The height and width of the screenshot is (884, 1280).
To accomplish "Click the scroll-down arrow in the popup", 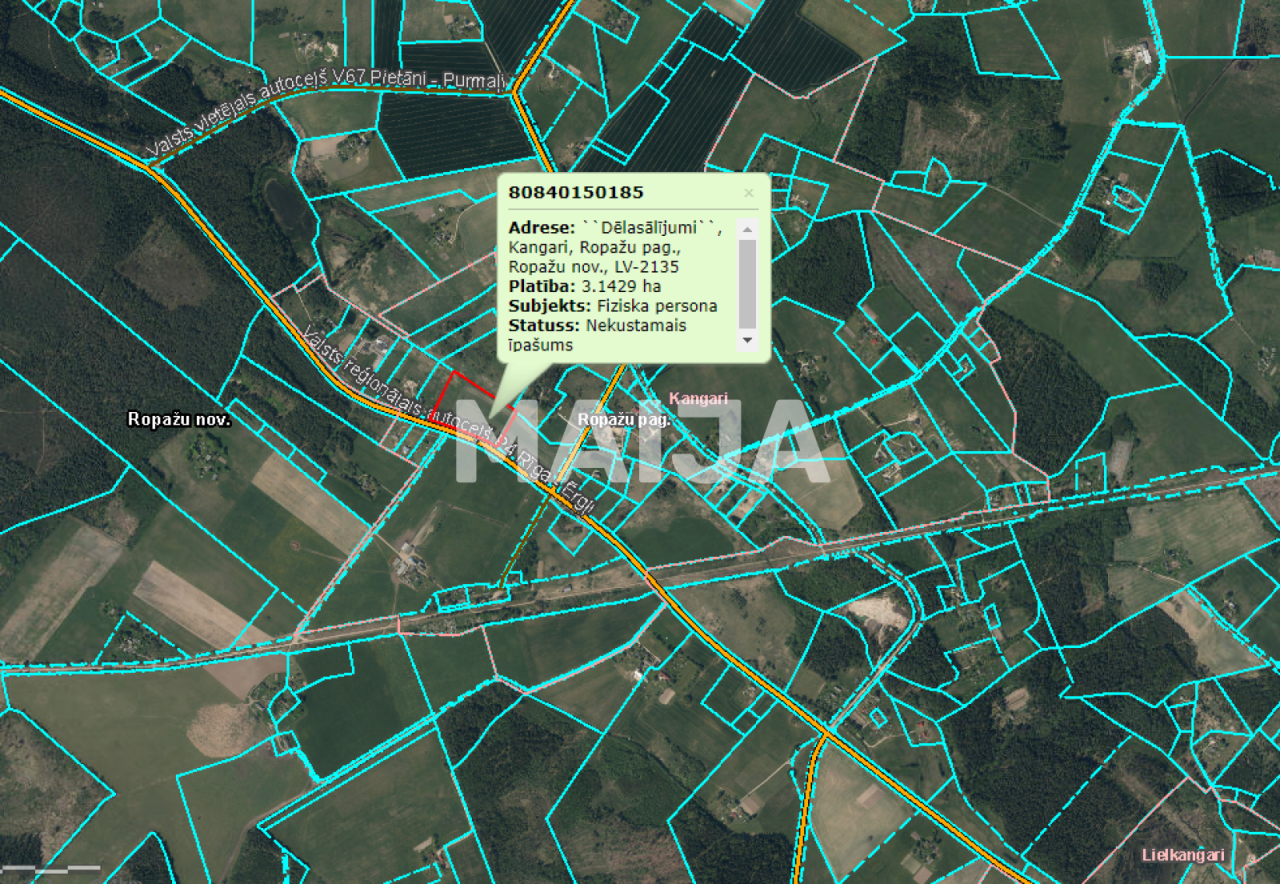I will pos(745,342).
